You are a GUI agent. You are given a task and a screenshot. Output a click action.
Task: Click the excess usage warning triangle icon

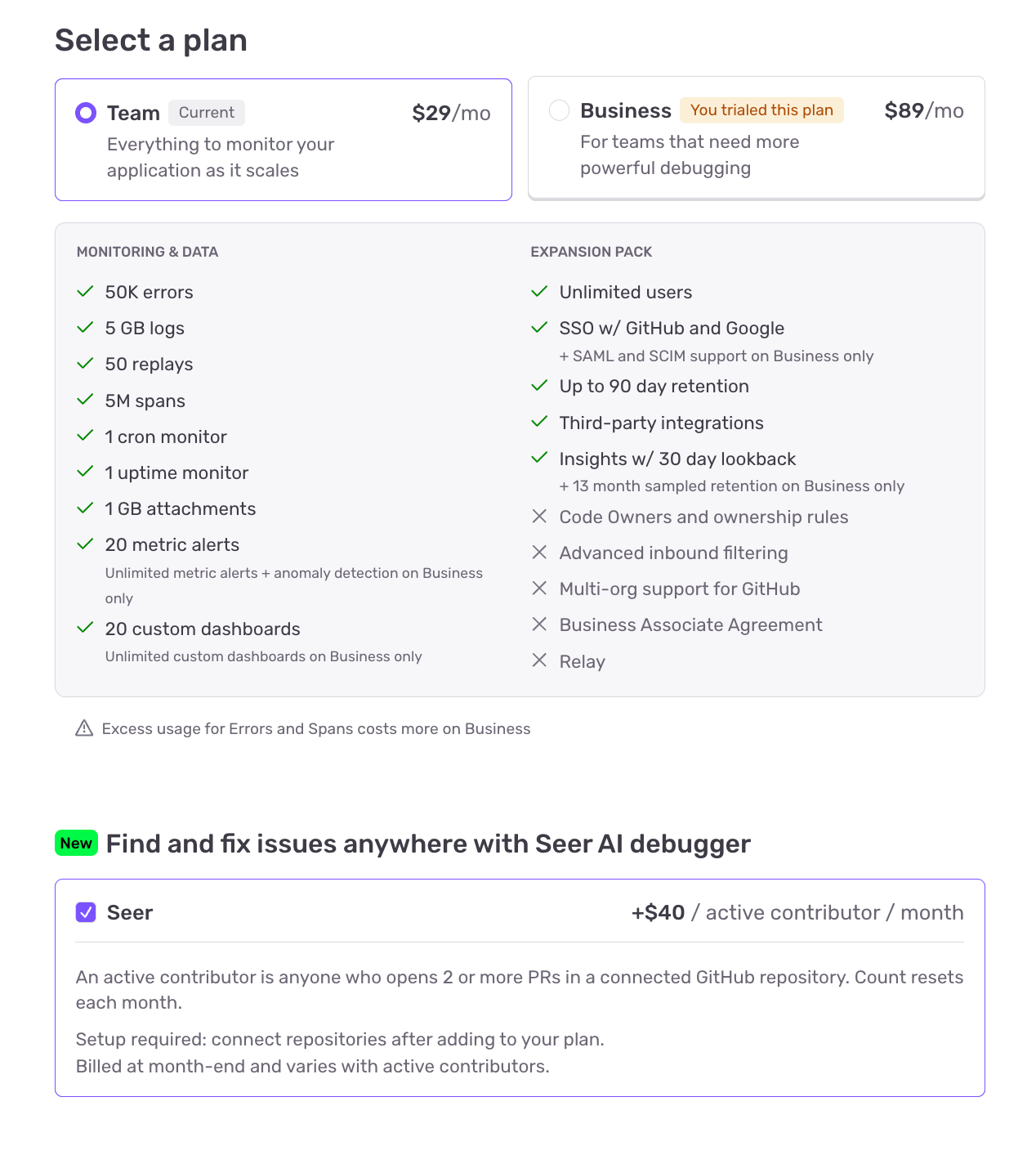[x=84, y=728]
